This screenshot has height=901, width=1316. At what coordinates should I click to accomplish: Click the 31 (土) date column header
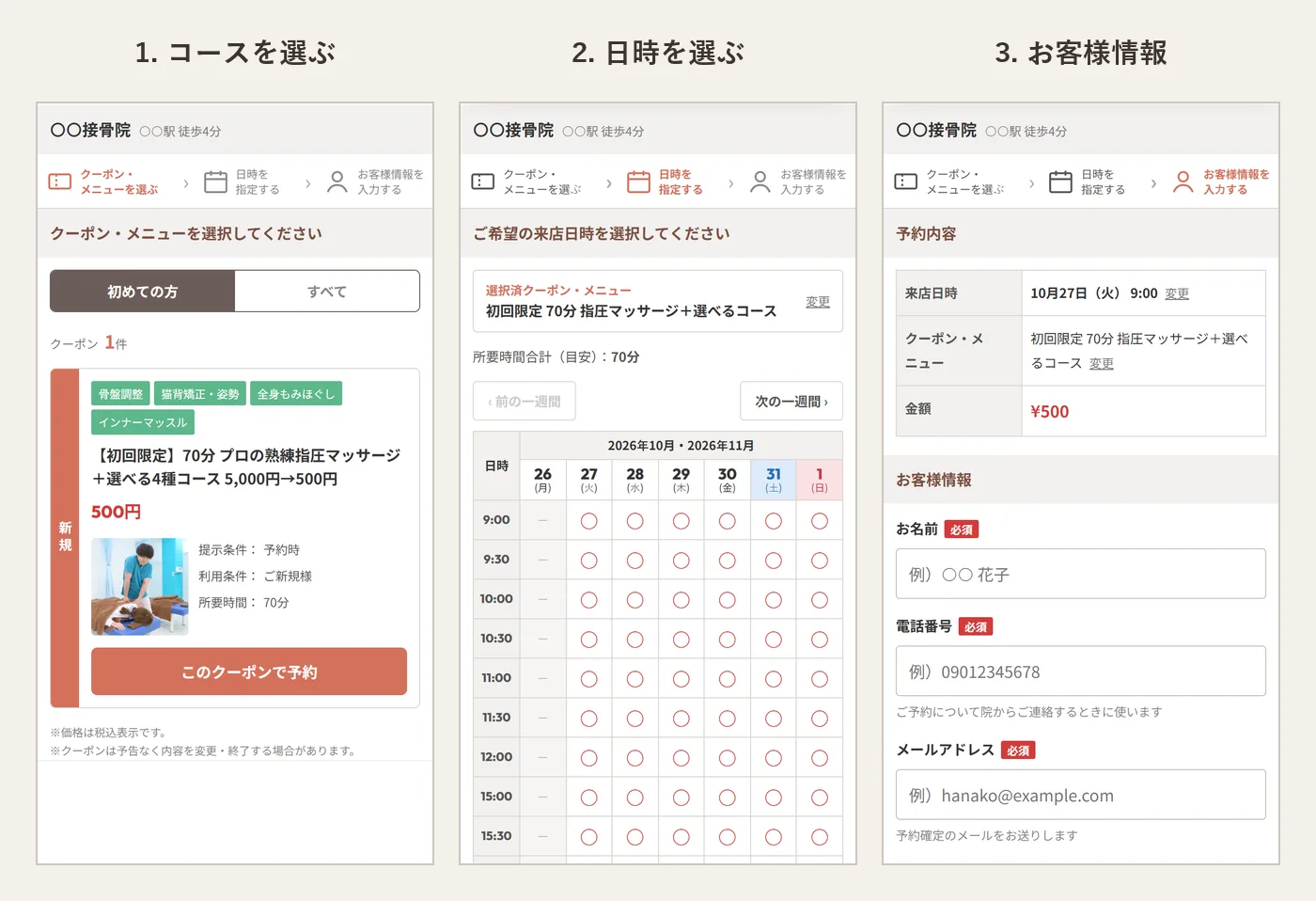point(774,480)
